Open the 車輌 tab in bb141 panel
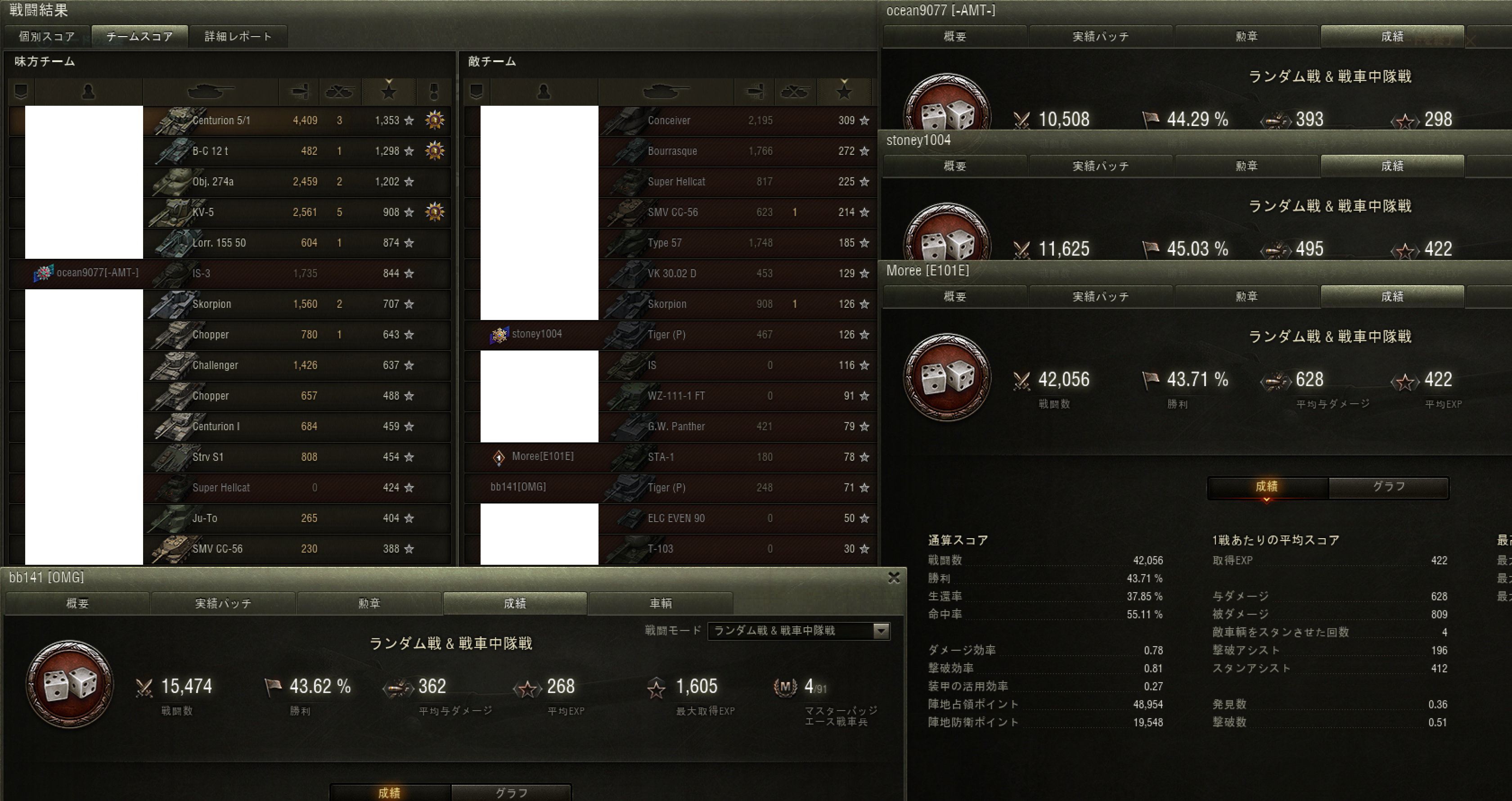The image size is (1512, 801). (660, 603)
